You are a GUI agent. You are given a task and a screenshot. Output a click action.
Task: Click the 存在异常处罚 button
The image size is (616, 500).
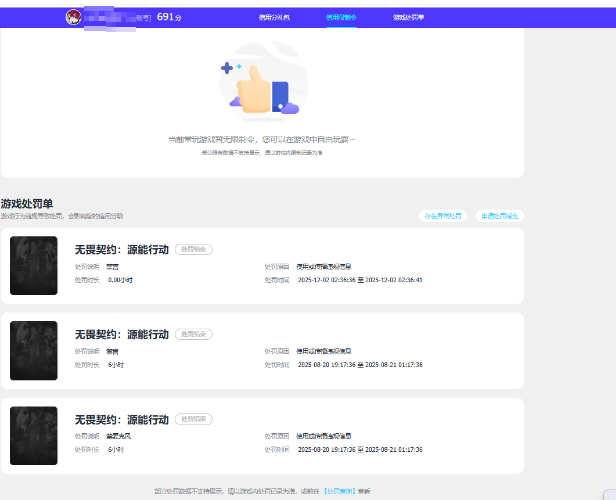(x=443, y=216)
